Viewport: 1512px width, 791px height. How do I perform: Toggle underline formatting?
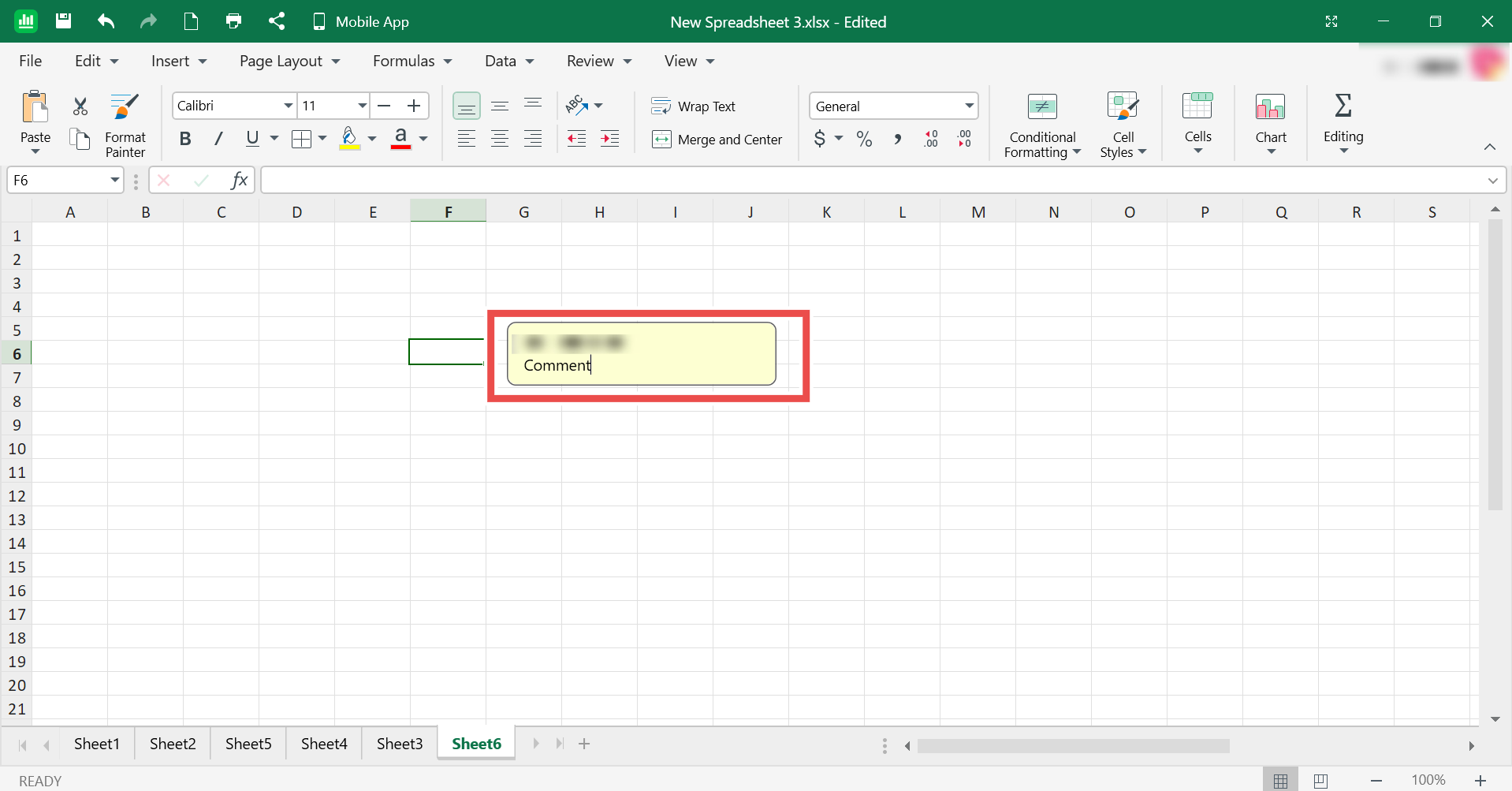(x=252, y=139)
